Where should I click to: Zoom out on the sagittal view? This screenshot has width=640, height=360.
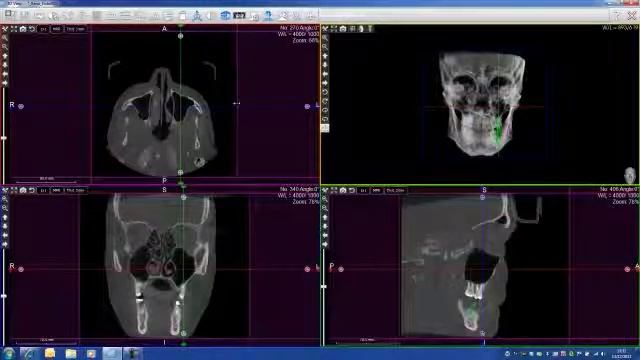coord(325,208)
